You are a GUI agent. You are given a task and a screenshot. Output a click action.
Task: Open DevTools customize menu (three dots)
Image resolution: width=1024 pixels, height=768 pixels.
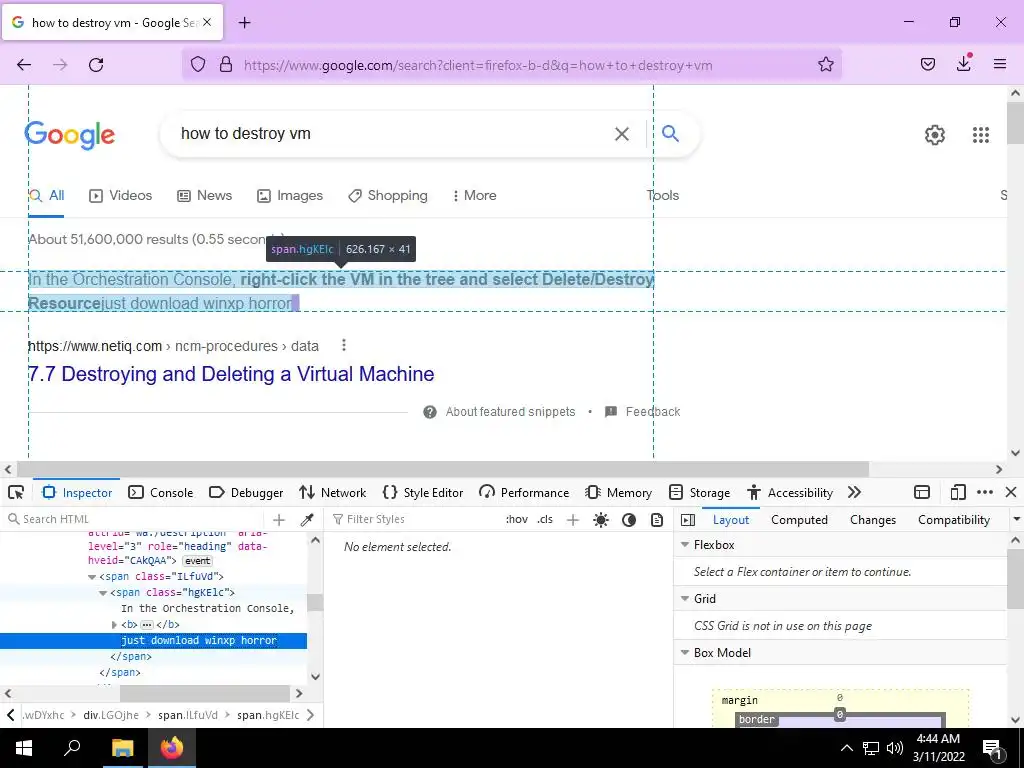point(984,492)
